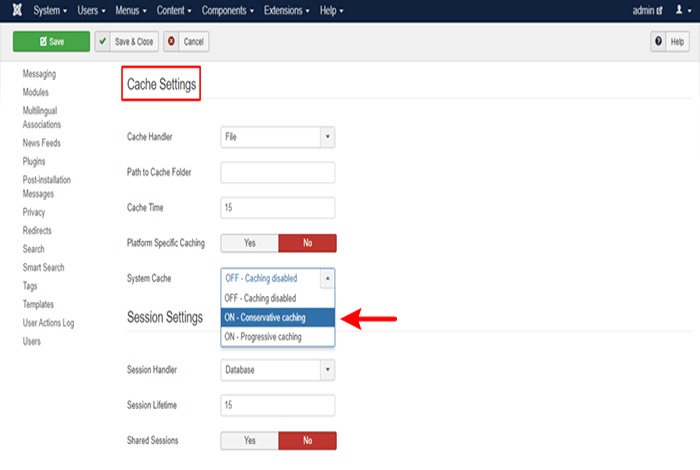Open the Components menu
This screenshot has width=700, height=470.
point(227,10)
